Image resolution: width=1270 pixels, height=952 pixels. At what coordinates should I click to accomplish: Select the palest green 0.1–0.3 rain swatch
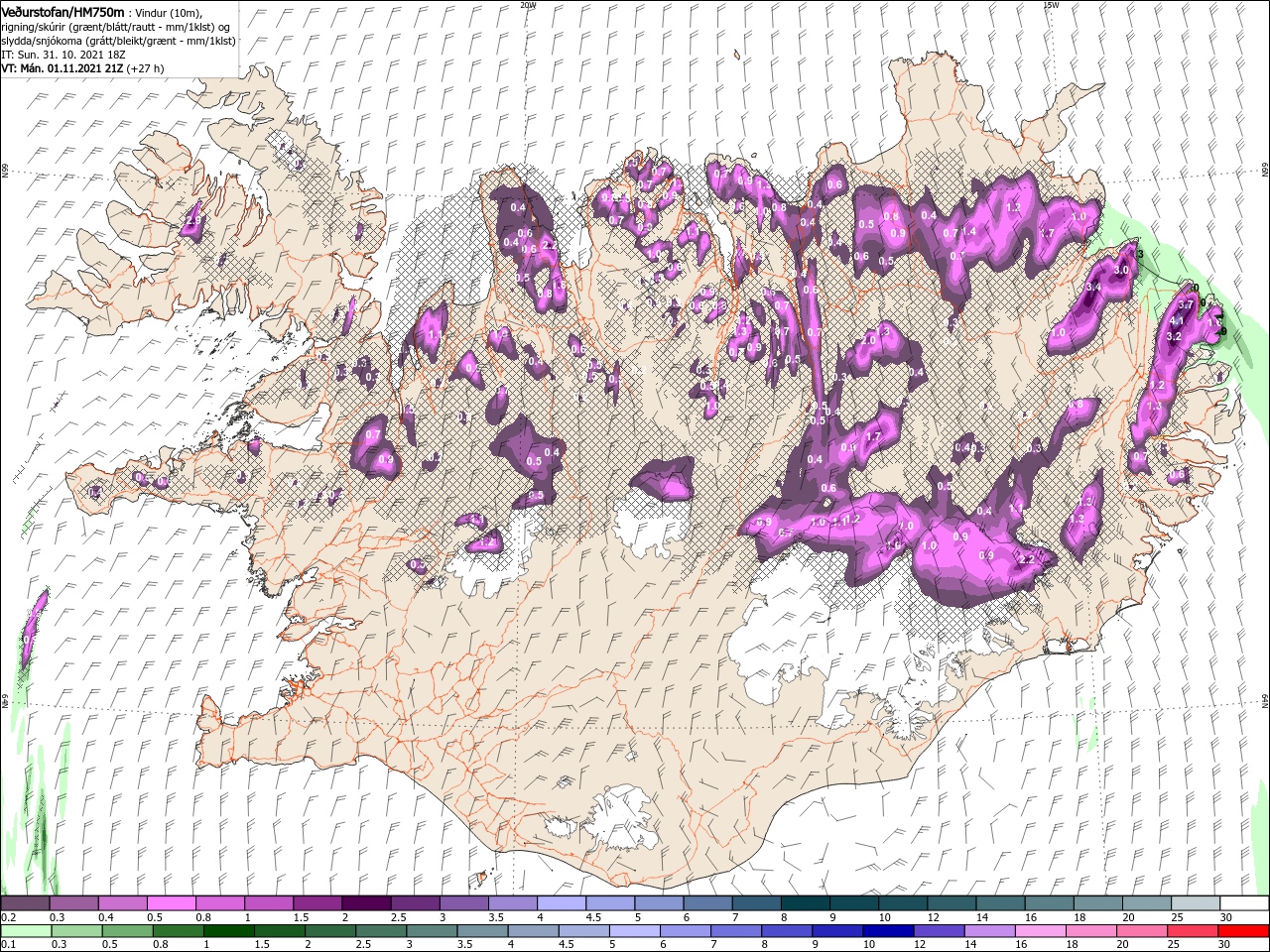26,931
